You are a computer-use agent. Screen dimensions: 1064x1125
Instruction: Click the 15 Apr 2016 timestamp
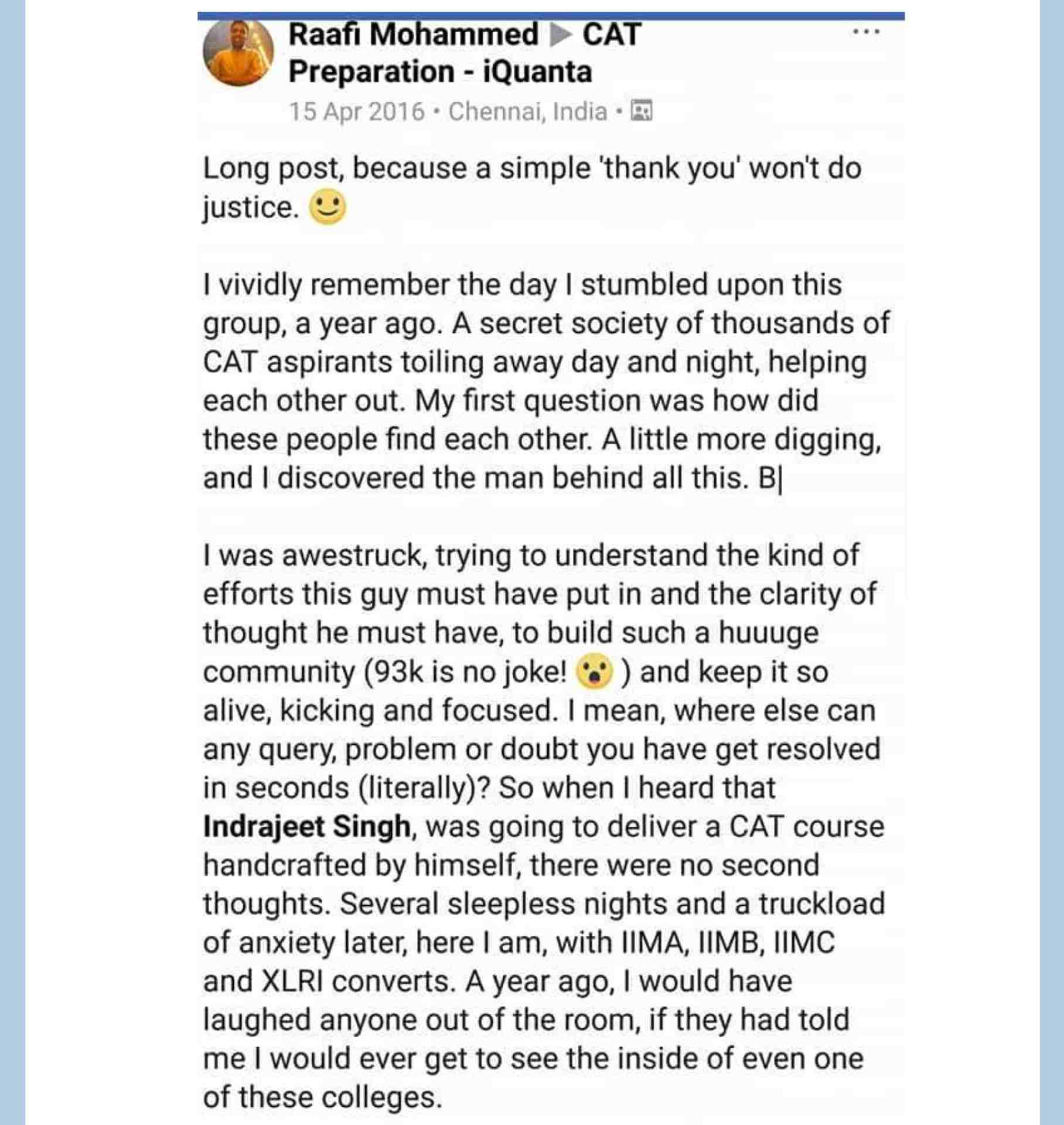[356, 111]
